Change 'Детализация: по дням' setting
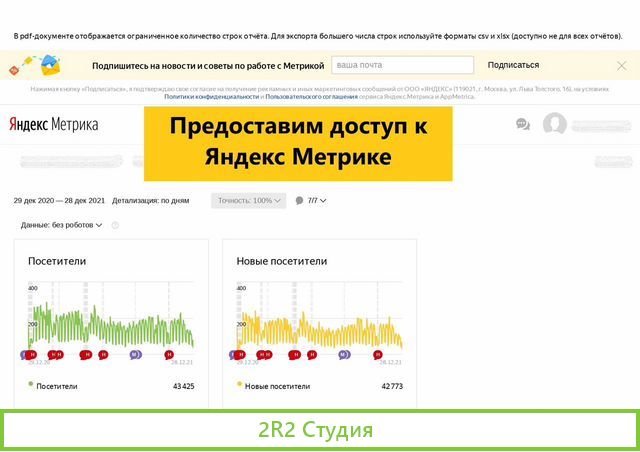 point(151,200)
